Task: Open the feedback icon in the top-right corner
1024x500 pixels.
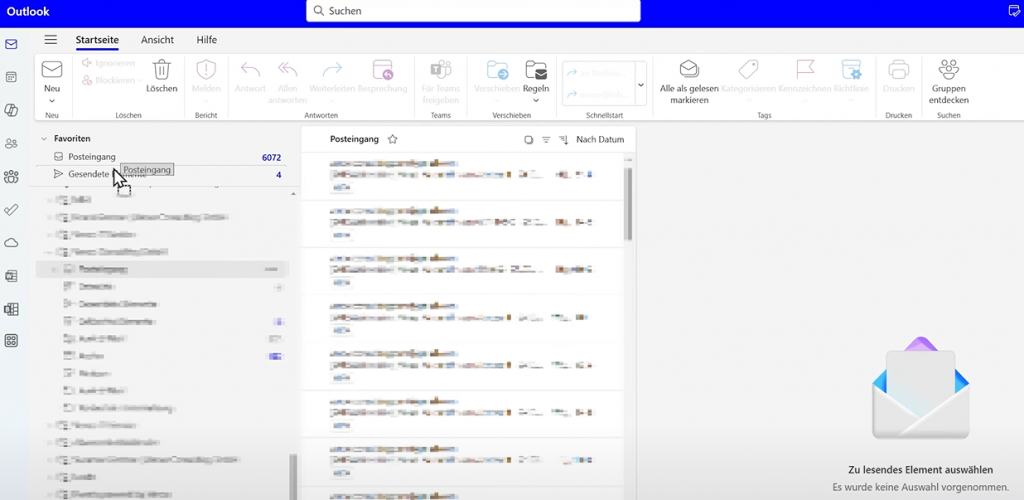Action: coord(1014,10)
